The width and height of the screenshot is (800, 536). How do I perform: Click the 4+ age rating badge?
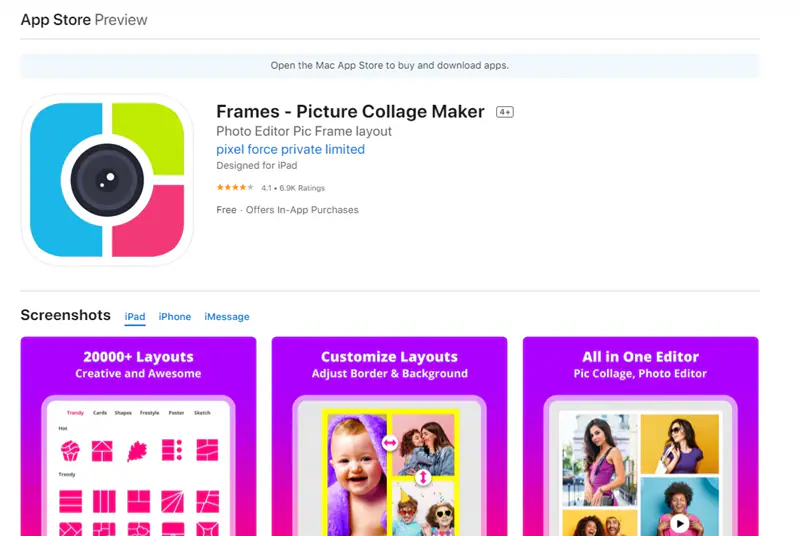pos(505,112)
